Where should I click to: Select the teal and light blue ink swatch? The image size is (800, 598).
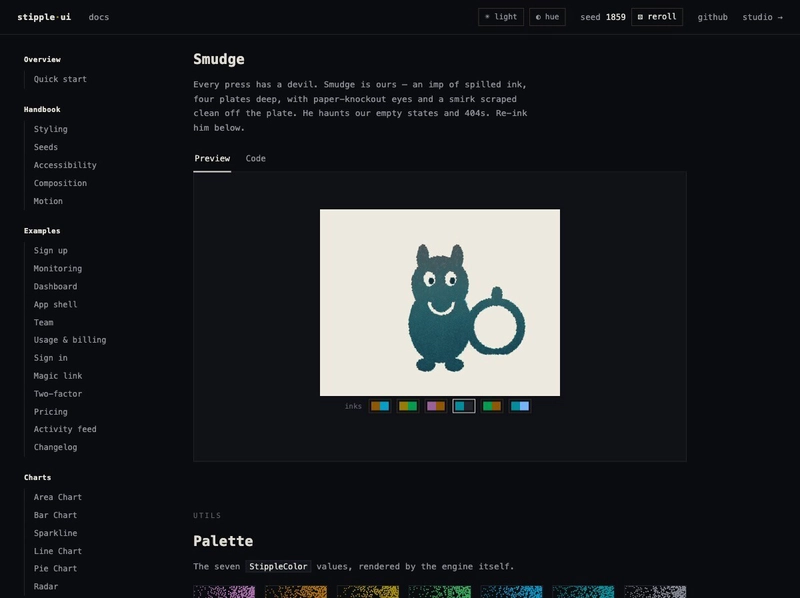click(x=520, y=406)
